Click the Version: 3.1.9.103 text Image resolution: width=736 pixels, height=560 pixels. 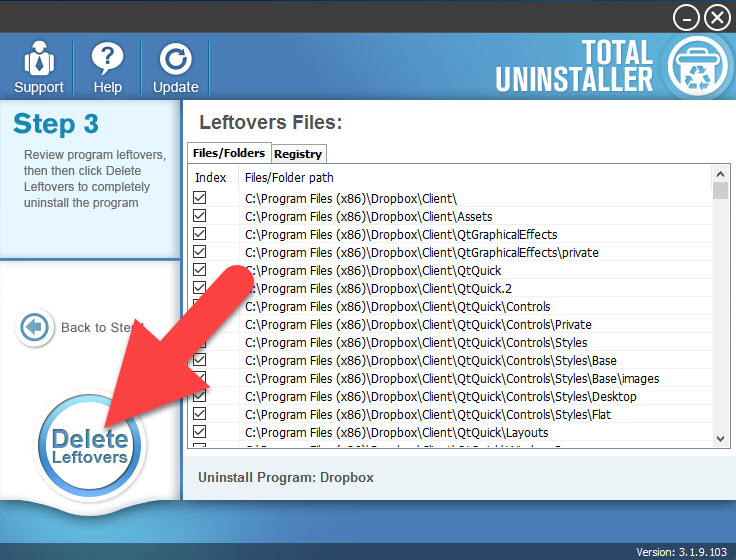click(682, 552)
